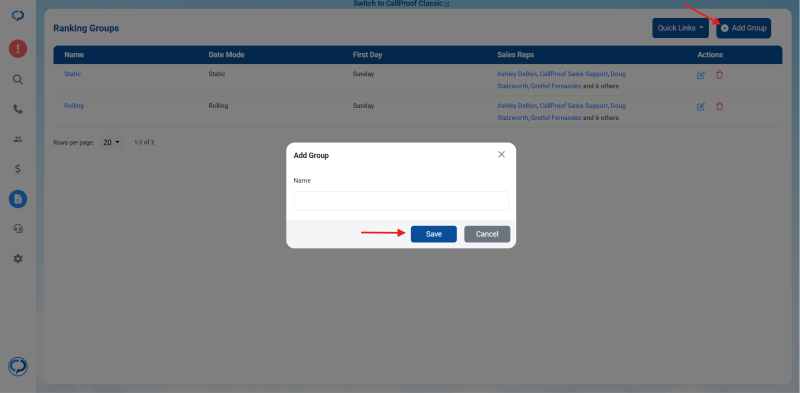The width and height of the screenshot is (800, 393).
Task: Open the Static group name link
Action: tap(72, 74)
